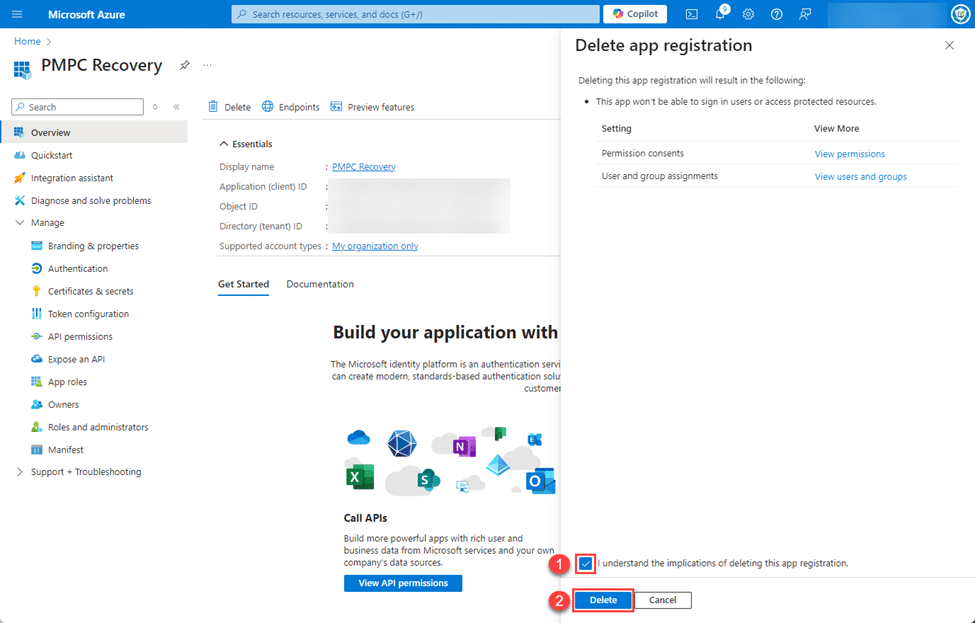Screen dimensions: 975x623
Task: Click the feedback icon in the header
Action: click(806, 14)
